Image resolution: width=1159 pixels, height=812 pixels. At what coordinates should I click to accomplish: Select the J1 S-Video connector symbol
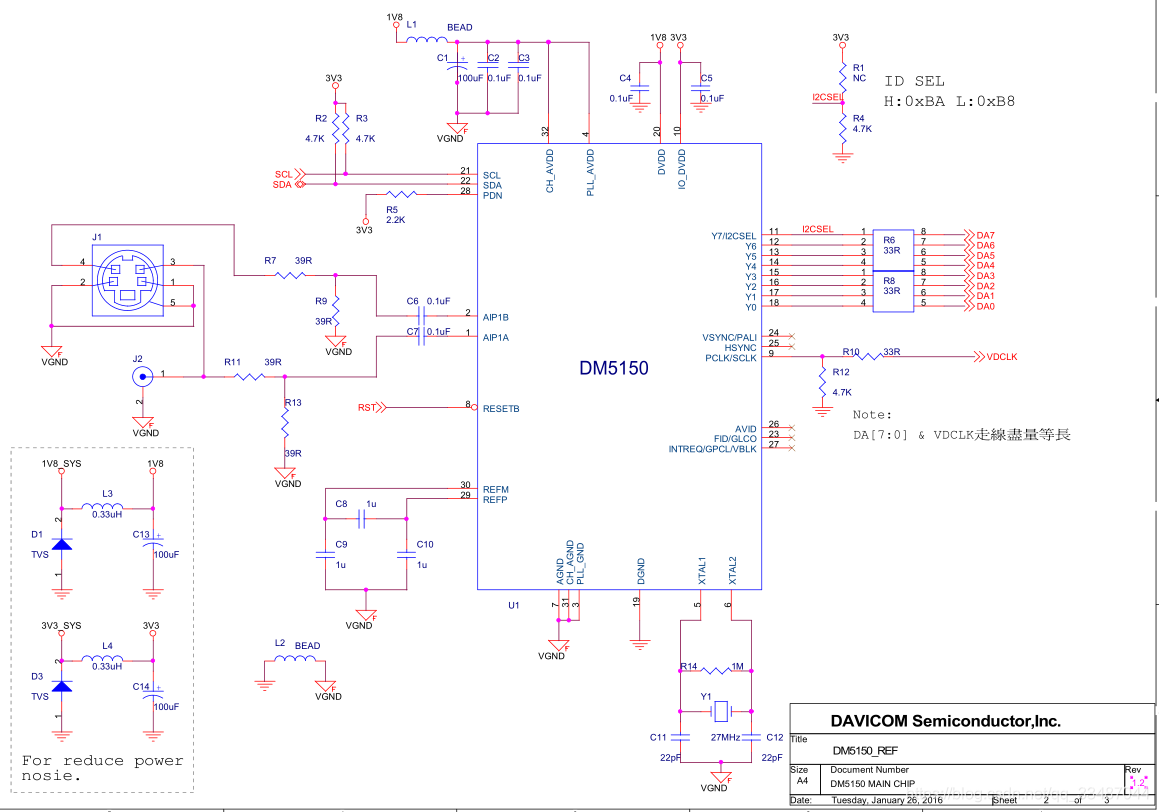coord(128,281)
